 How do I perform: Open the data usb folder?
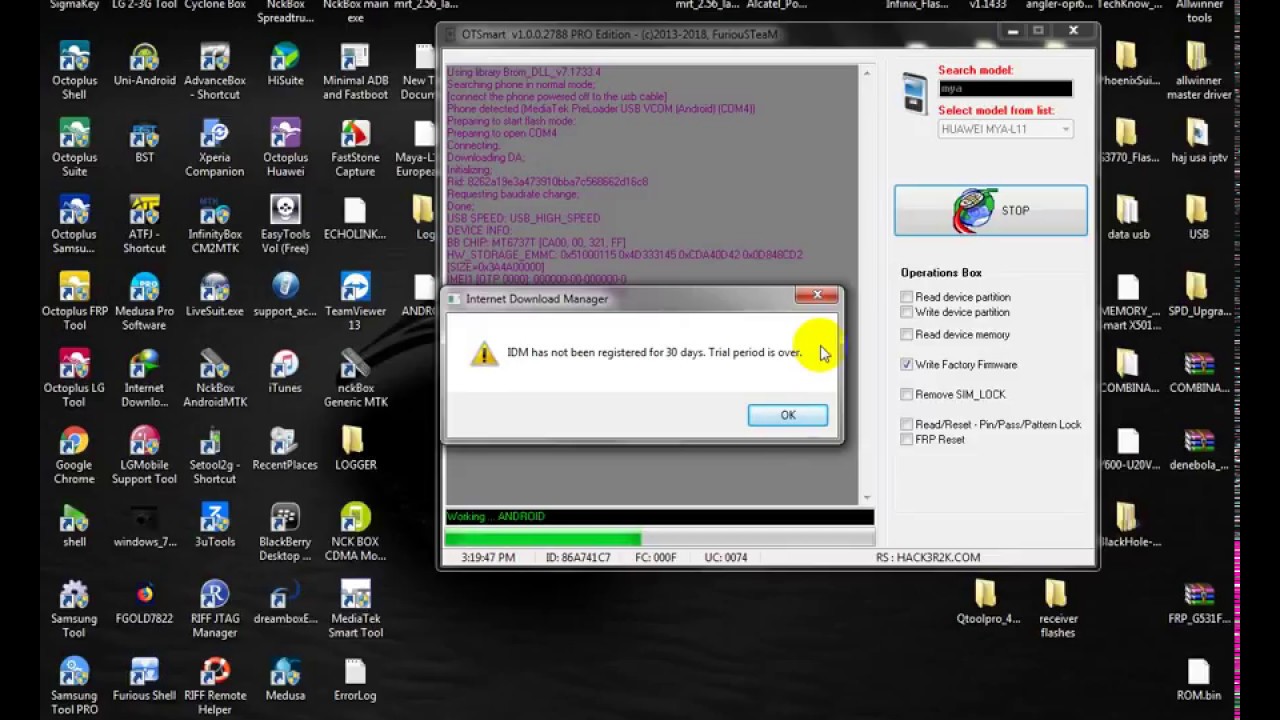point(1128,218)
